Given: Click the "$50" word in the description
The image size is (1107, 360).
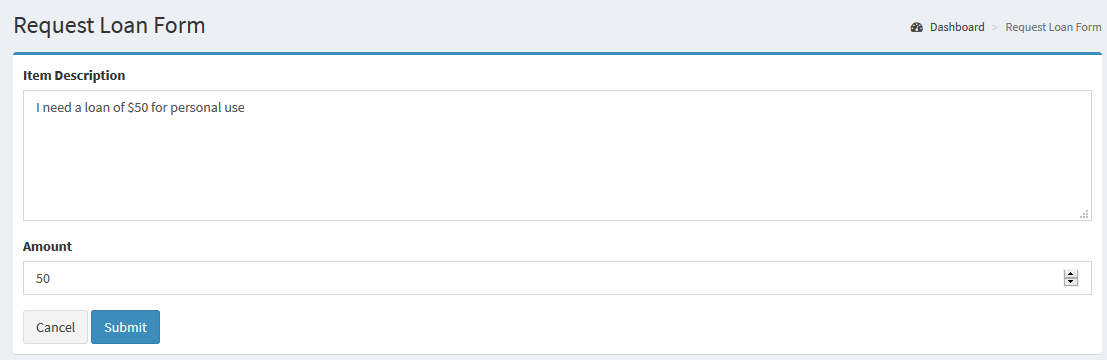Looking at the screenshot, I should point(138,109).
